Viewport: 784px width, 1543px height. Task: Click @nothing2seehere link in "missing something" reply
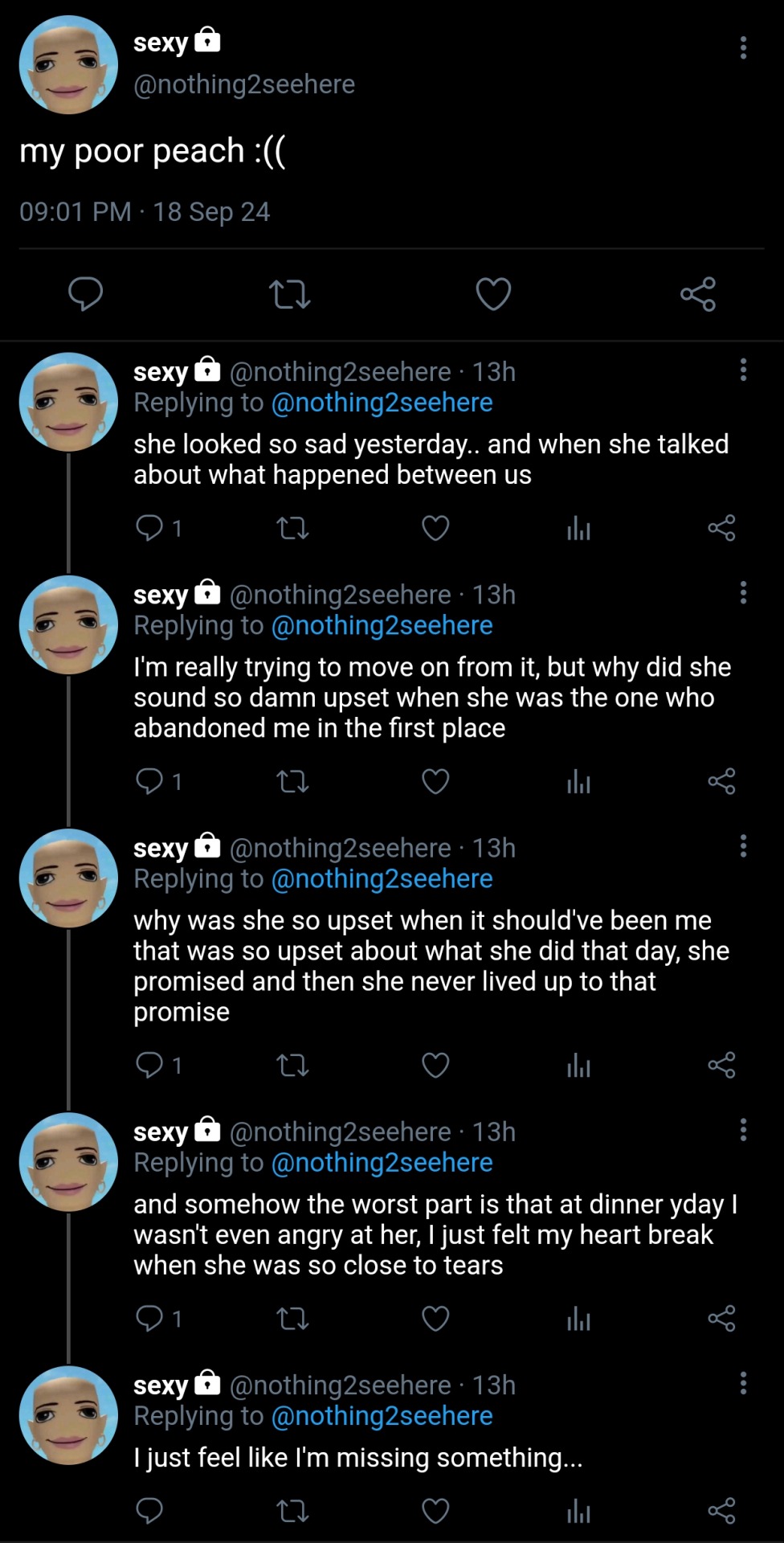pos(382,1416)
